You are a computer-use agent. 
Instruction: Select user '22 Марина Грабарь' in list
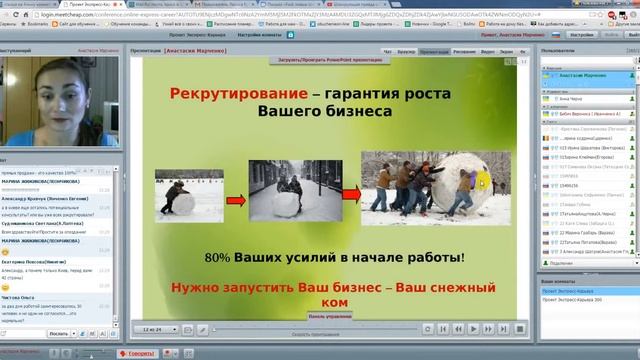tap(588, 233)
